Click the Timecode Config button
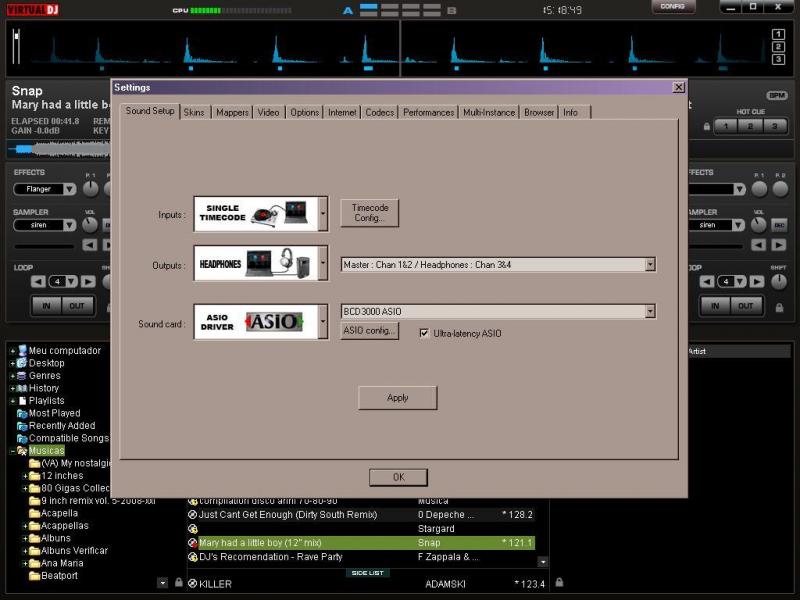This screenshot has width=800, height=600. point(370,213)
